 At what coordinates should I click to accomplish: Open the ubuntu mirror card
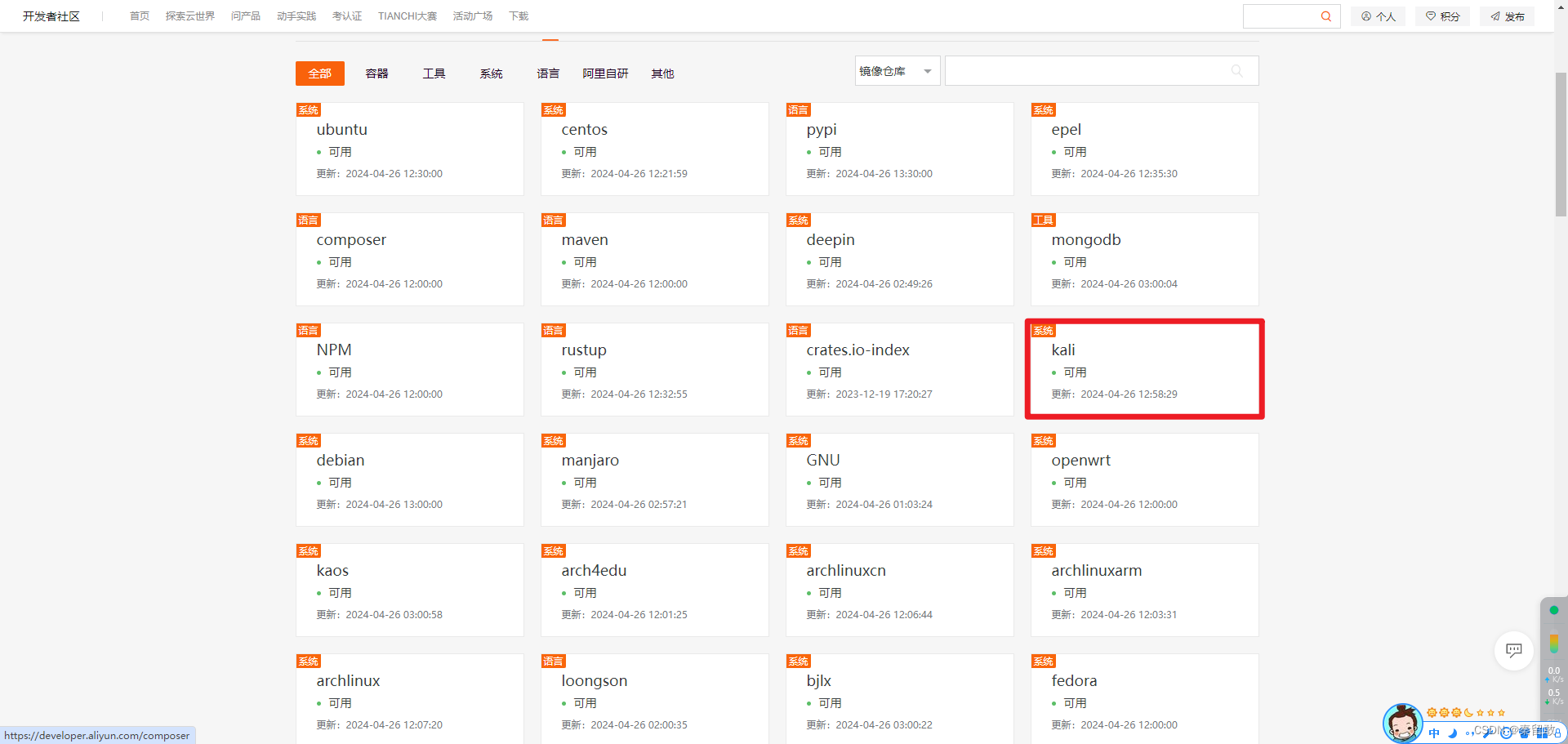pos(409,149)
